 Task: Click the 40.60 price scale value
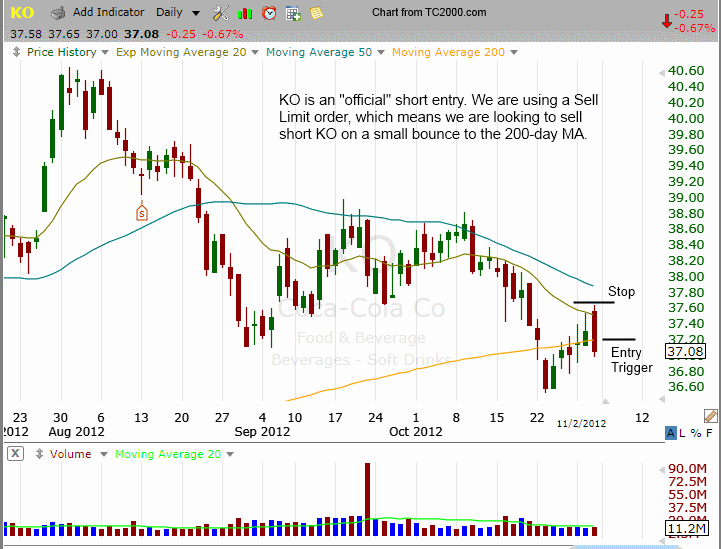pos(686,70)
